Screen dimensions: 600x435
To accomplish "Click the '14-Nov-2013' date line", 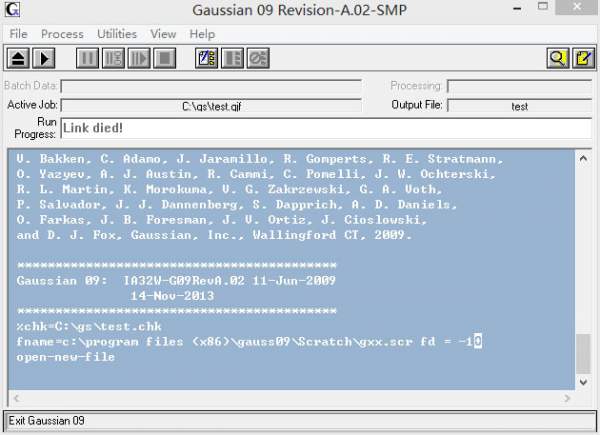I will click(172, 296).
